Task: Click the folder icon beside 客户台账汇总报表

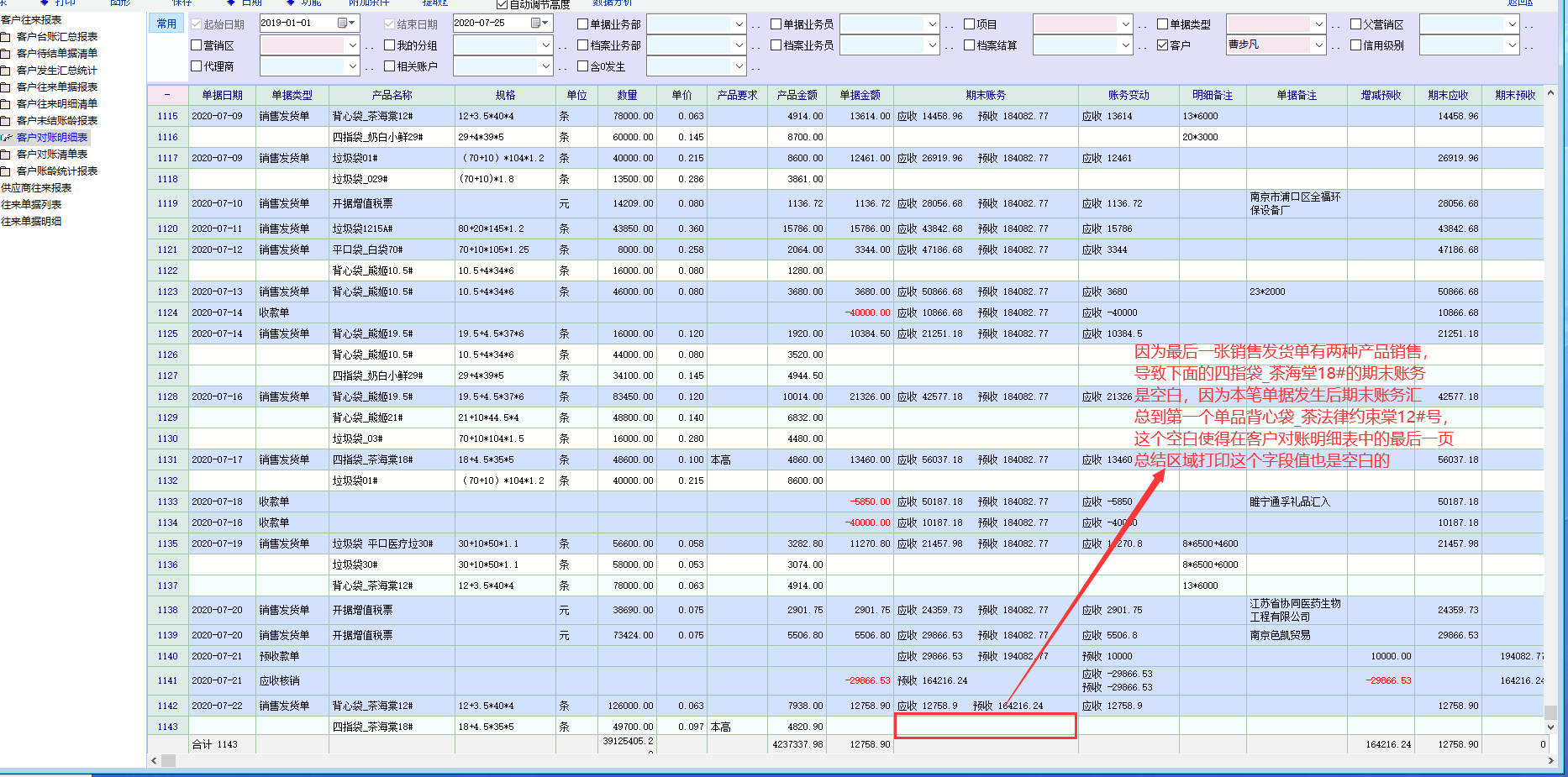Action: point(6,37)
